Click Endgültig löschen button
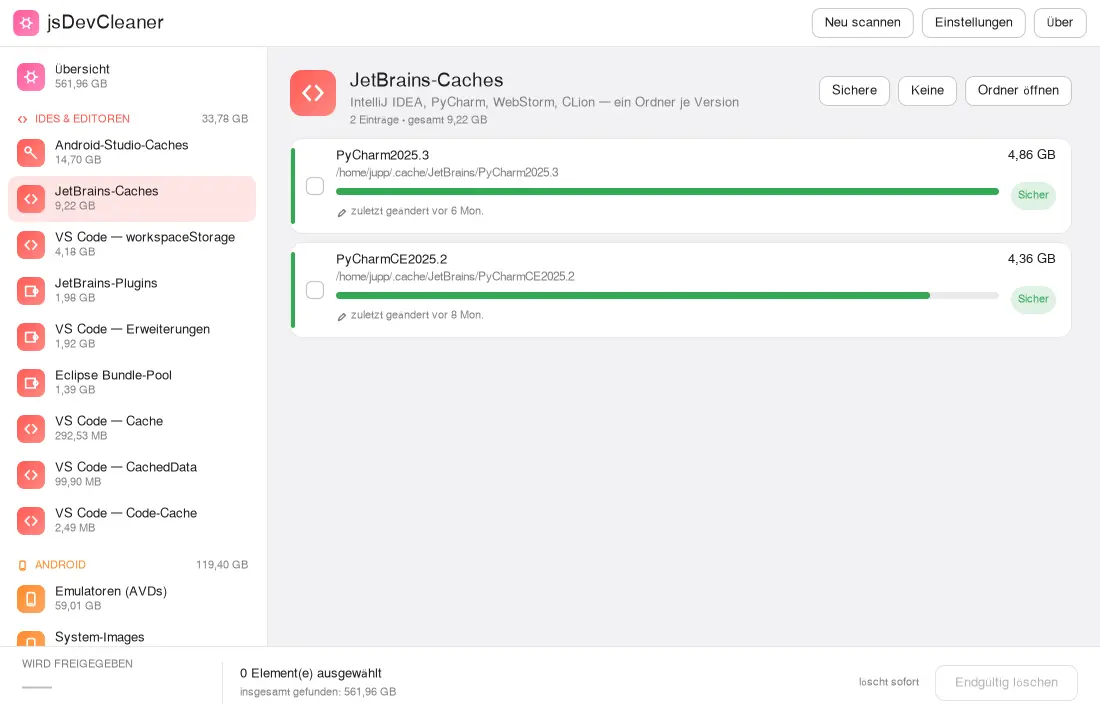Image resolution: width=1100 pixels, height=720 pixels. (1006, 682)
